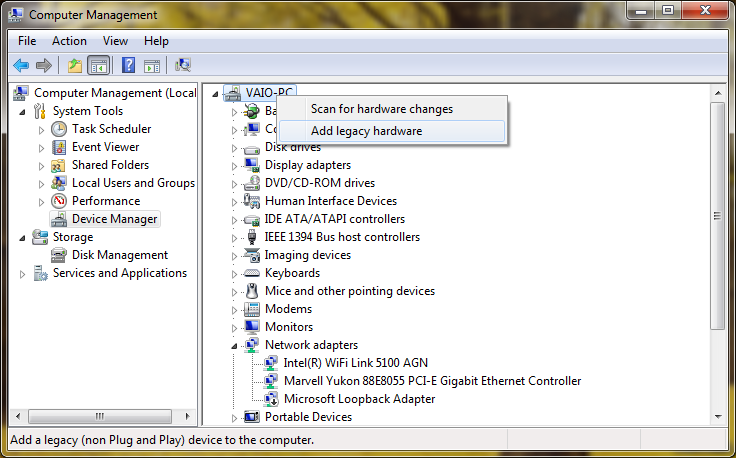Viewport: 736px width, 458px height.
Task: Open the Action menu
Action: (69, 41)
